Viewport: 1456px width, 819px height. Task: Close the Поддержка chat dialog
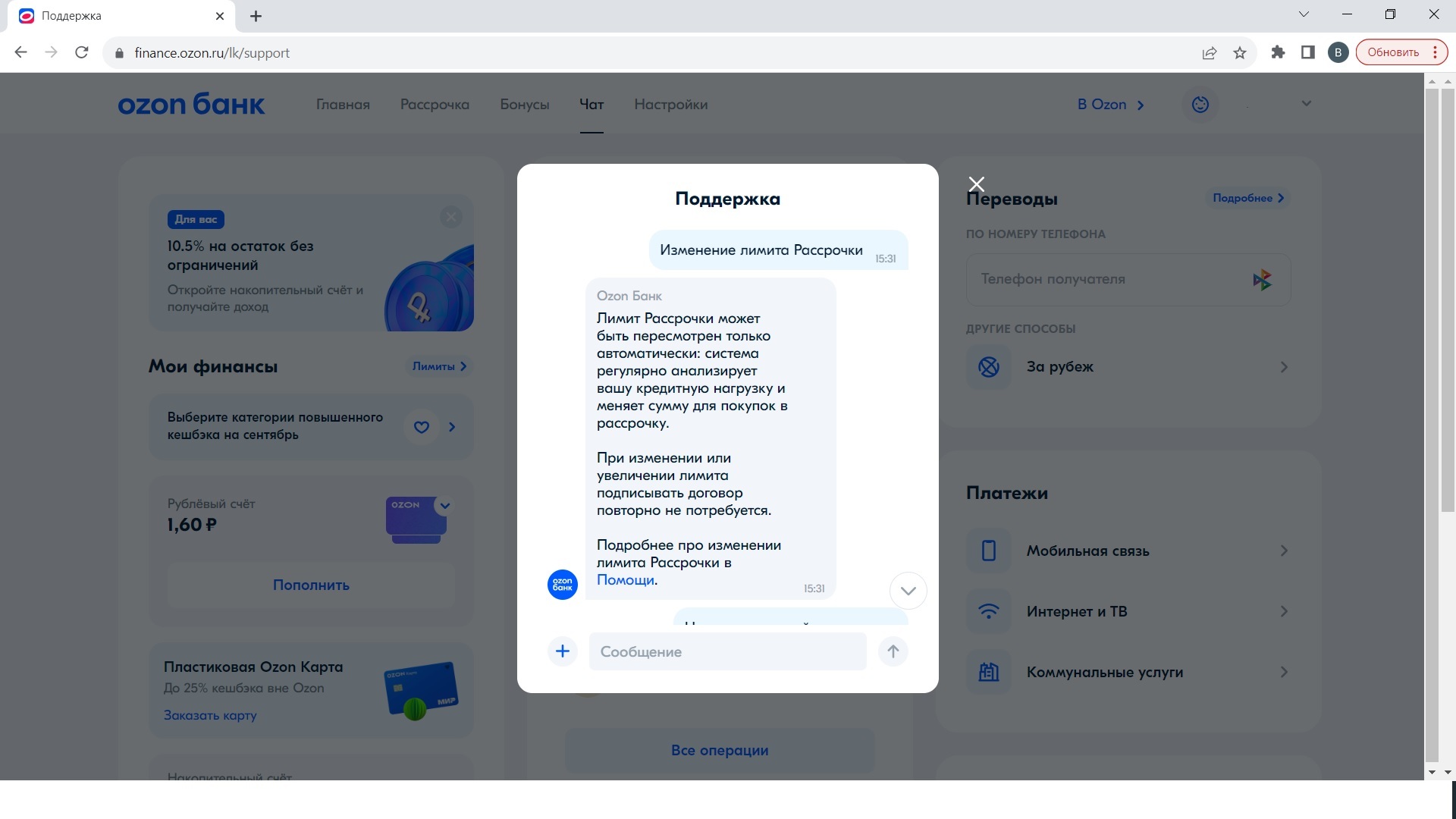[976, 184]
